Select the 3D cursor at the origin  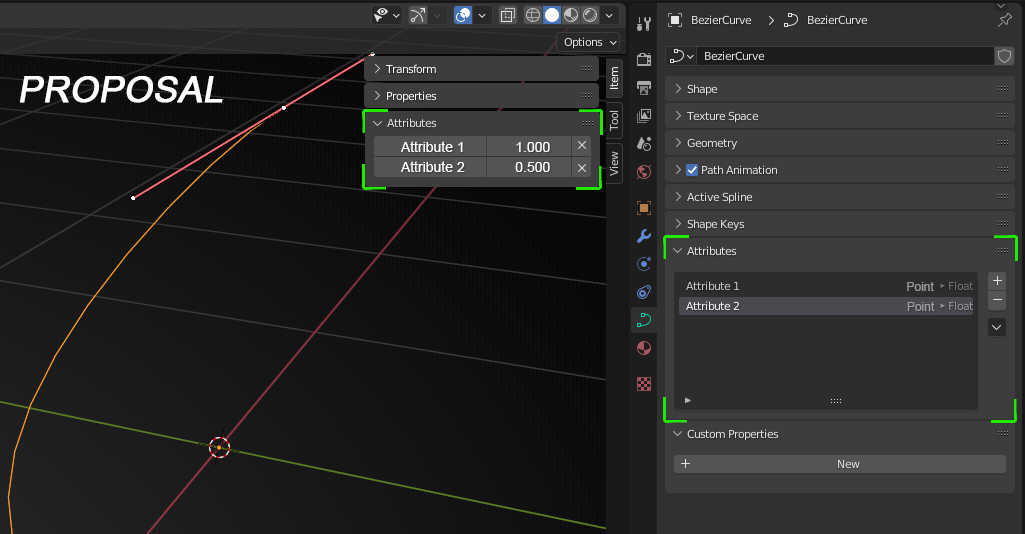click(x=219, y=447)
